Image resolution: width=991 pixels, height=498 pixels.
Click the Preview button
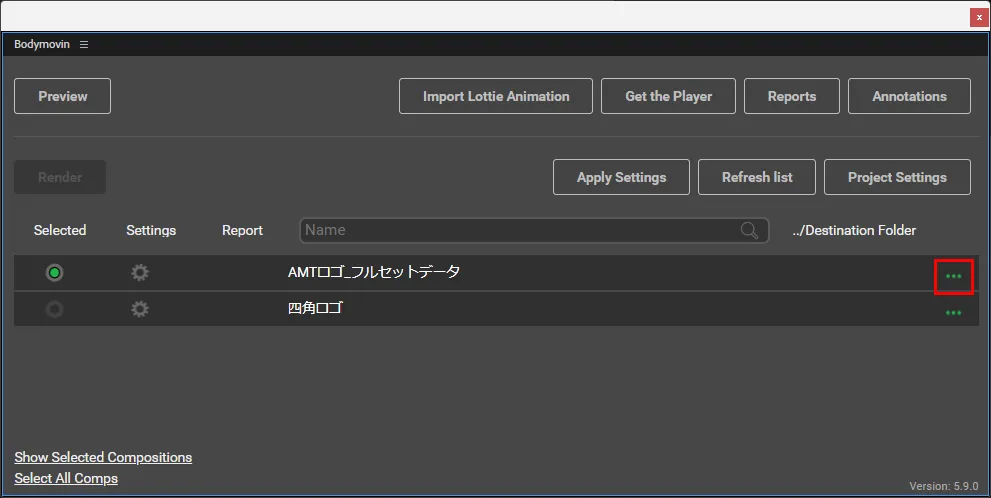point(62,96)
